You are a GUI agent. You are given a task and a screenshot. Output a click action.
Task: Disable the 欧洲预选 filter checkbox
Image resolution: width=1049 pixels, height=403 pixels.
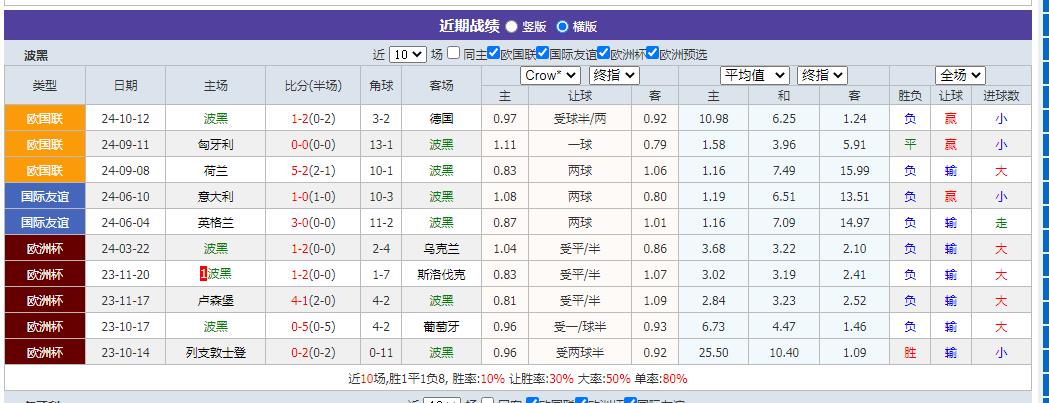[653, 54]
